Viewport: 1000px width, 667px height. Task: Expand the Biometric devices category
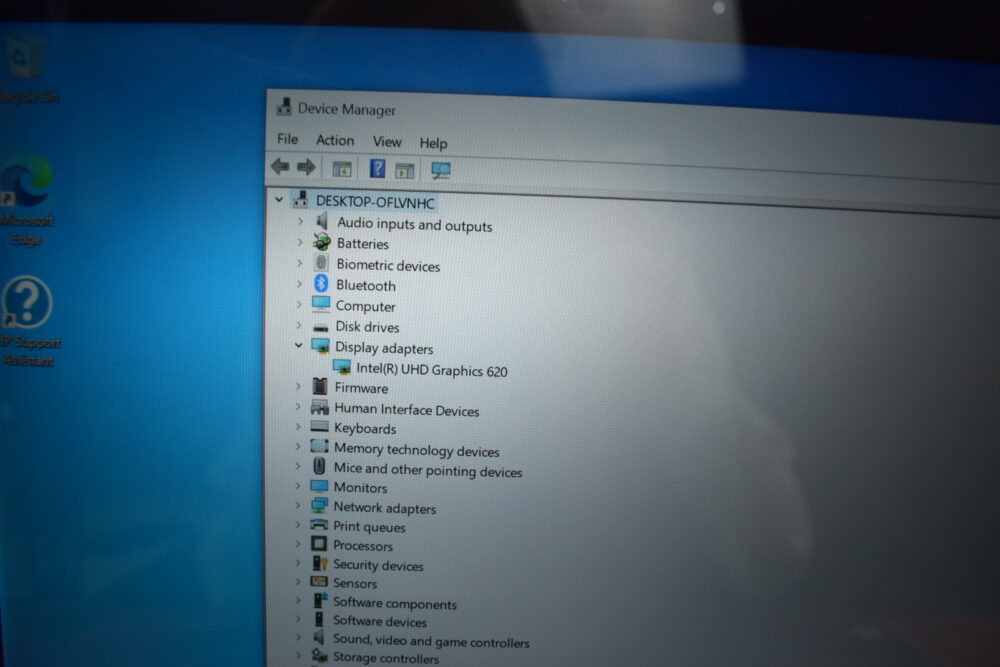coord(299,263)
